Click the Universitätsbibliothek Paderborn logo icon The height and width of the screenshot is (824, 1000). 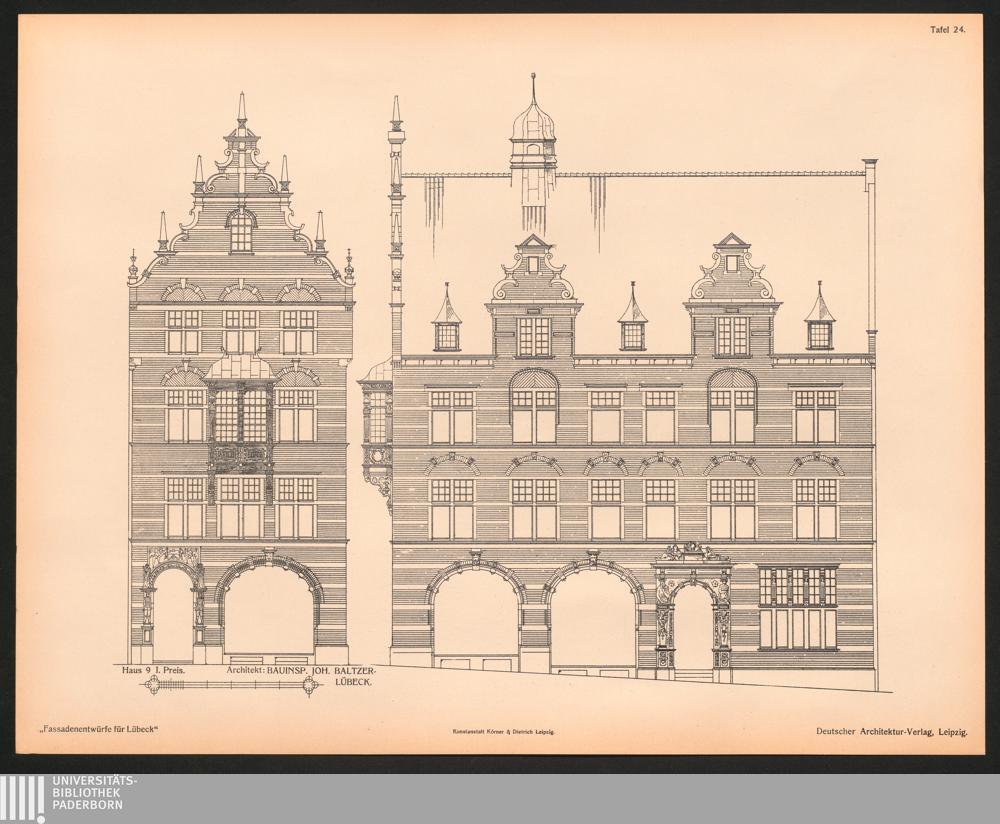click(x=22, y=798)
